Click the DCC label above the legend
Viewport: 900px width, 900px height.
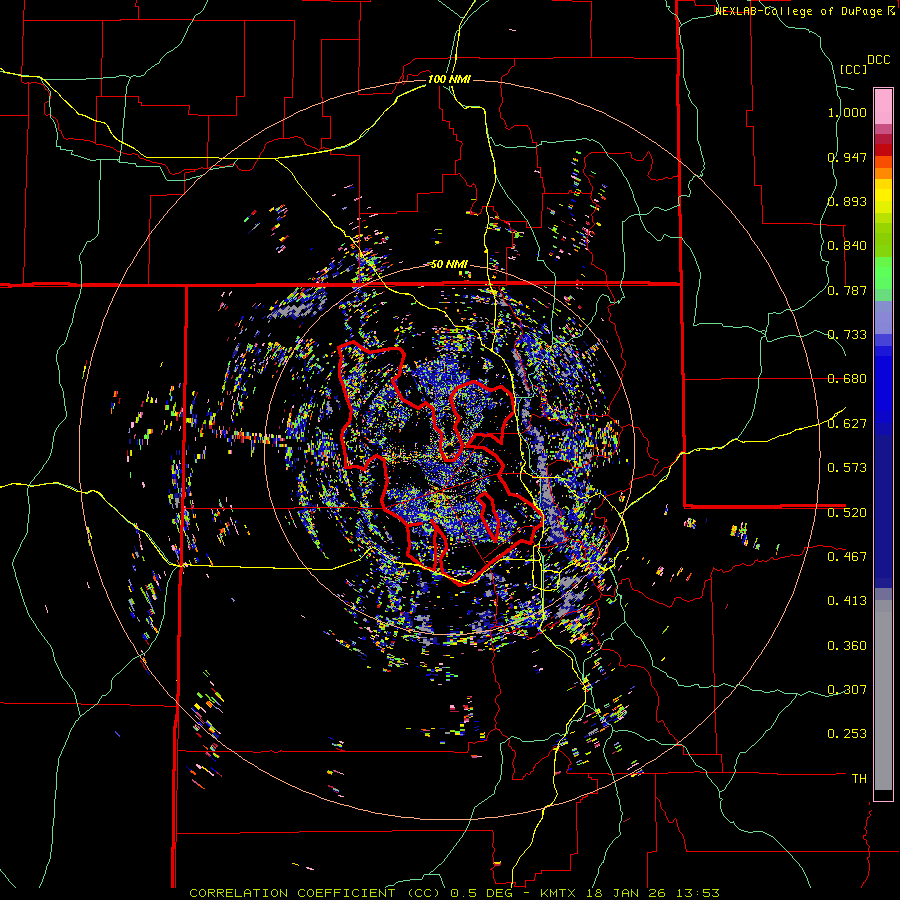[x=878, y=60]
